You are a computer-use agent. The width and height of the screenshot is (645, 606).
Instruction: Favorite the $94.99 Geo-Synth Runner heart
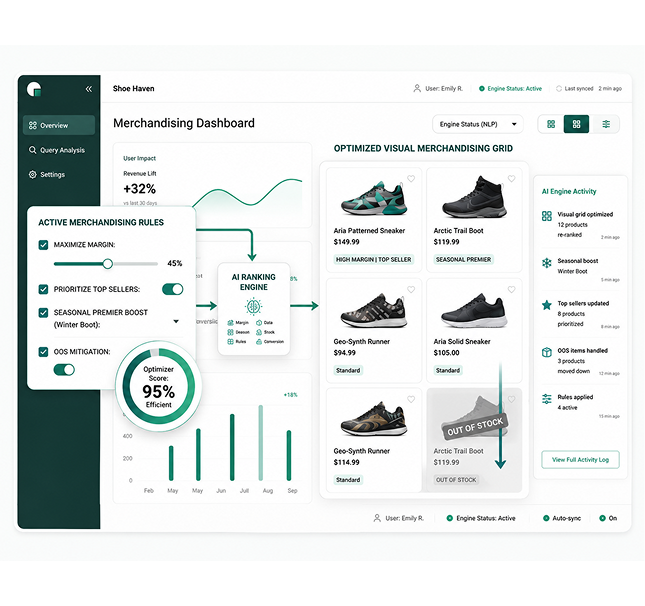411,290
